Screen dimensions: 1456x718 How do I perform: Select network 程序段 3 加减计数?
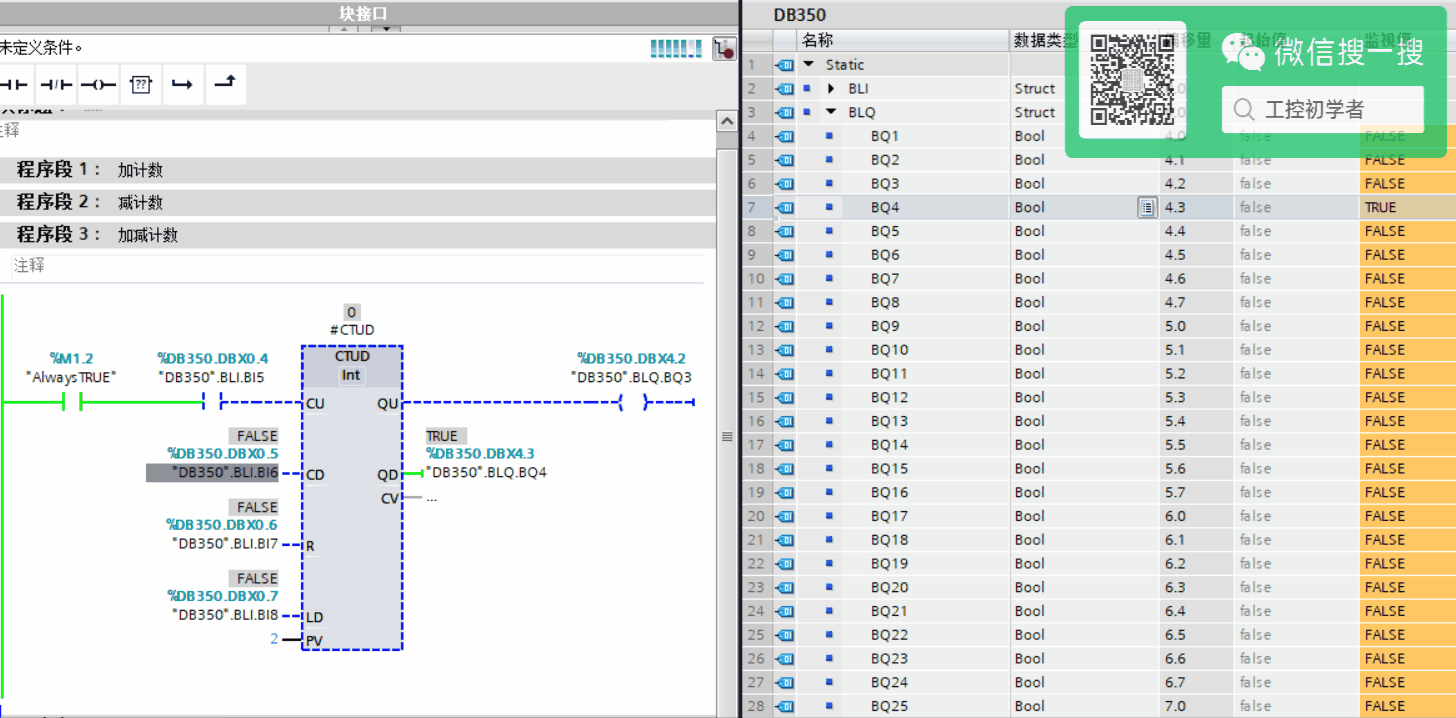point(358,235)
